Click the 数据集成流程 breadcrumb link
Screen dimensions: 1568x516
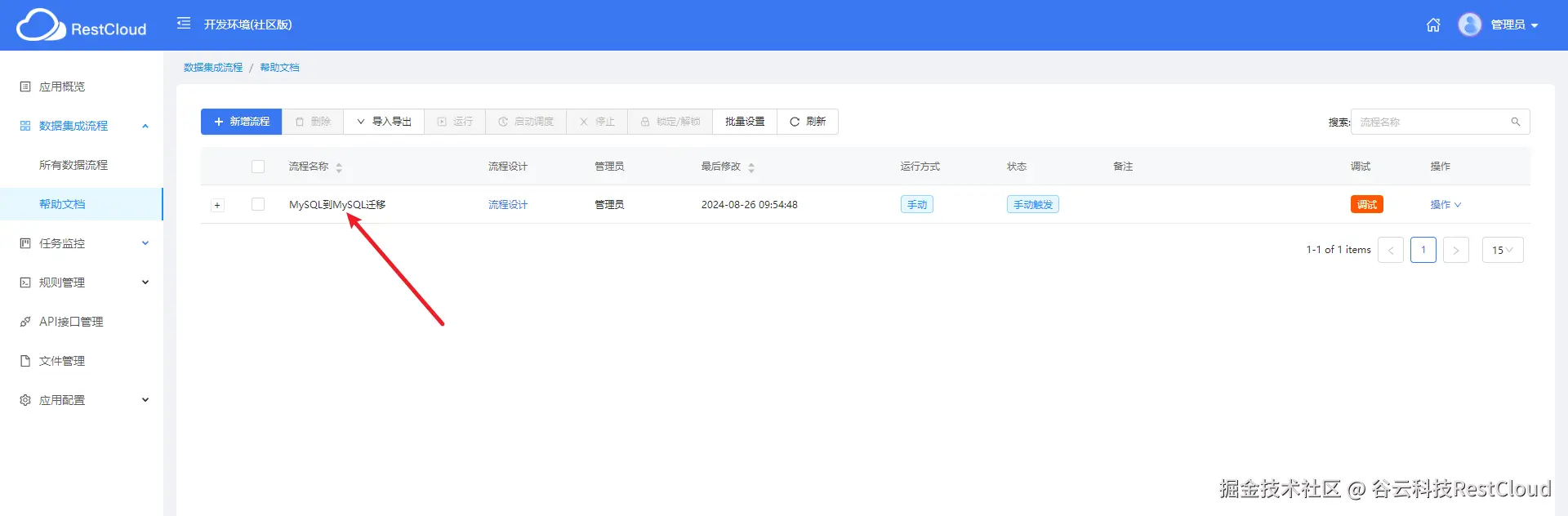[x=213, y=68]
